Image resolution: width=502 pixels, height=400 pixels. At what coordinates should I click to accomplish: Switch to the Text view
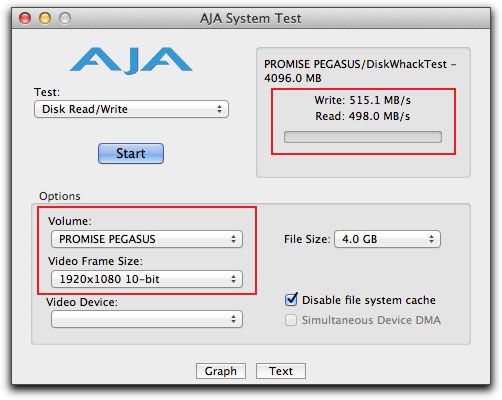point(281,371)
